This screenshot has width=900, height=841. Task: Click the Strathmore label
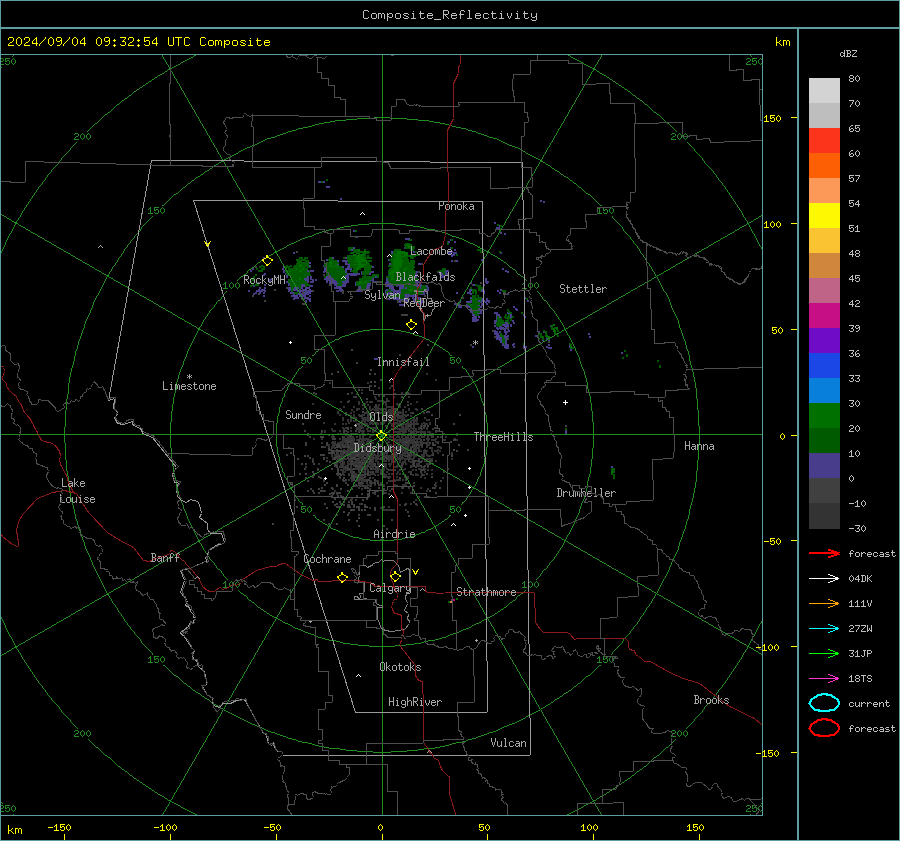click(x=486, y=592)
